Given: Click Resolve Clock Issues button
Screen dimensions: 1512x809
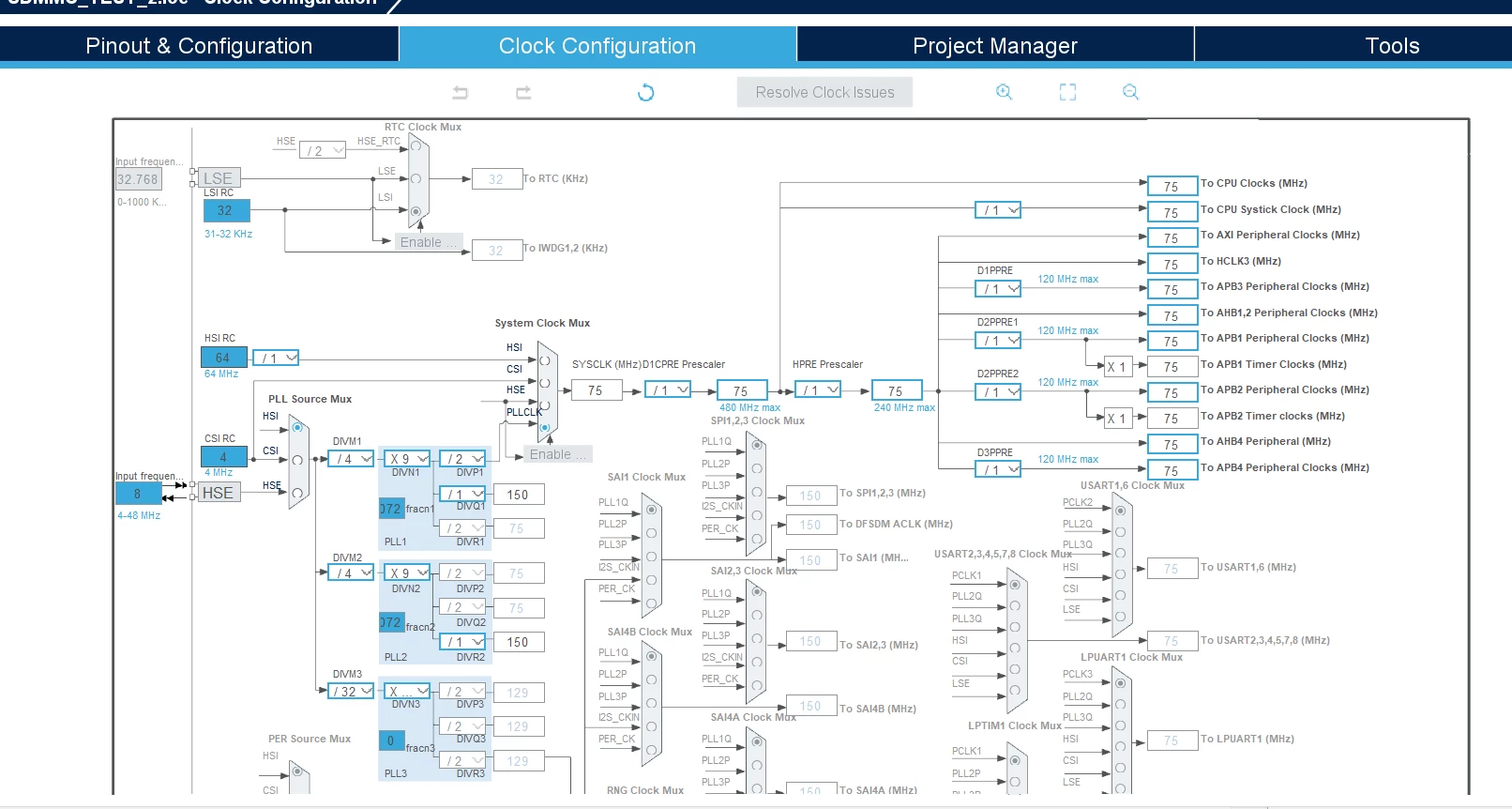Looking at the screenshot, I should pos(824,92).
